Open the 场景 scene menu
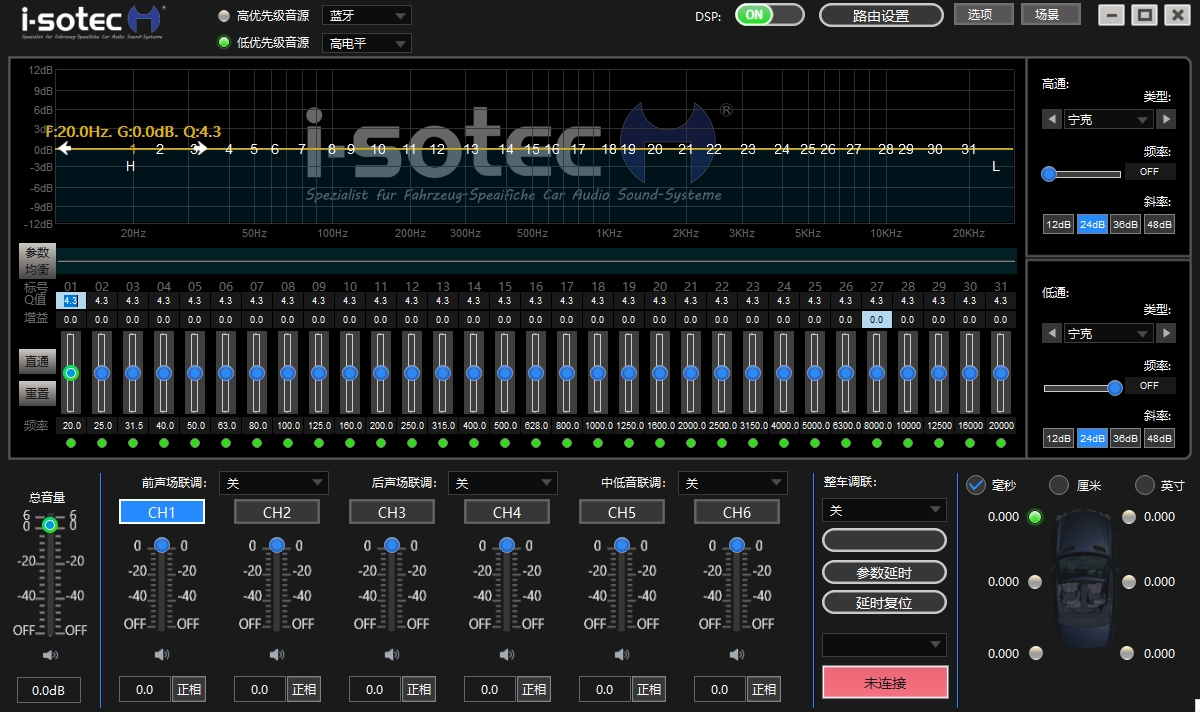Image resolution: width=1200 pixels, height=712 pixels. (x=1051, y=15)
